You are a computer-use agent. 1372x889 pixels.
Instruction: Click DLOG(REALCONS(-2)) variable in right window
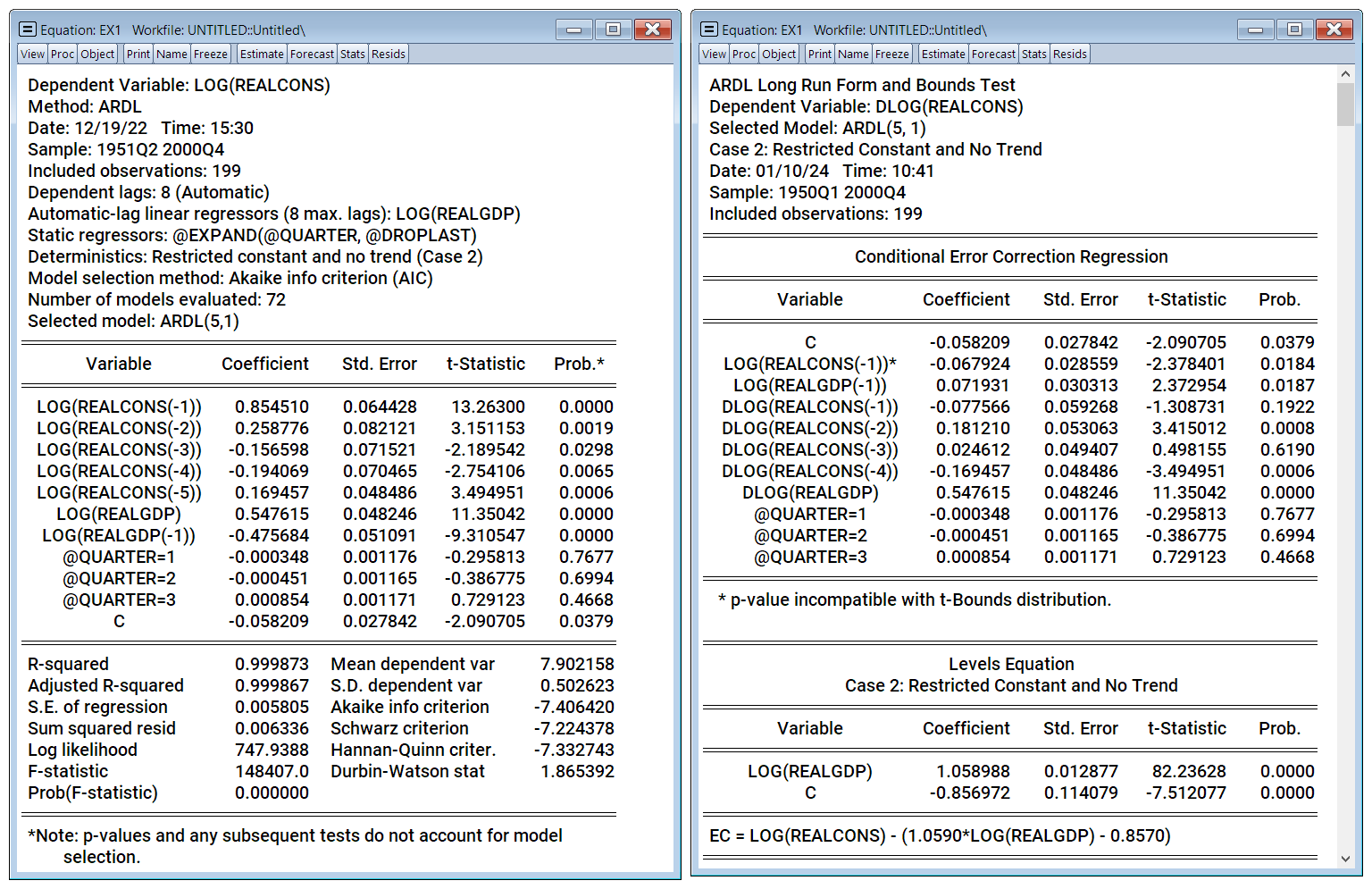pos(810,428)
